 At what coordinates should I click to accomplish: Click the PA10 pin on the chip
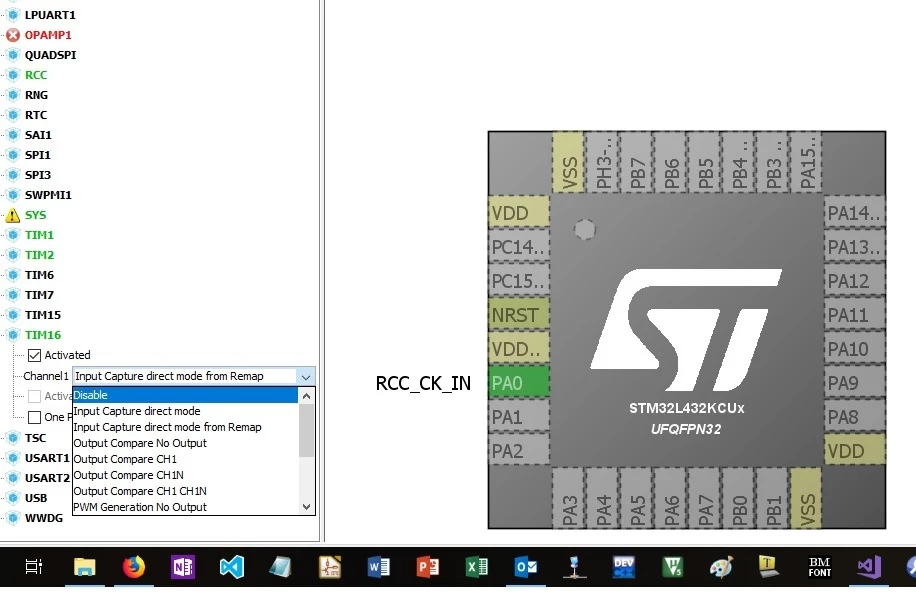pyautogui.click(x=855, y=349)
